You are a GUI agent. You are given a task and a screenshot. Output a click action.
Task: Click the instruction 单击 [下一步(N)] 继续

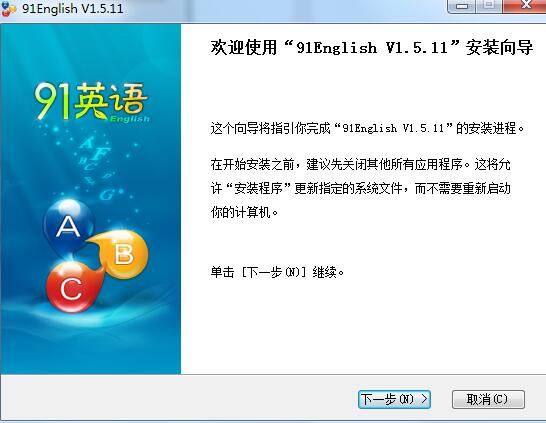click(x=277, y=272)
